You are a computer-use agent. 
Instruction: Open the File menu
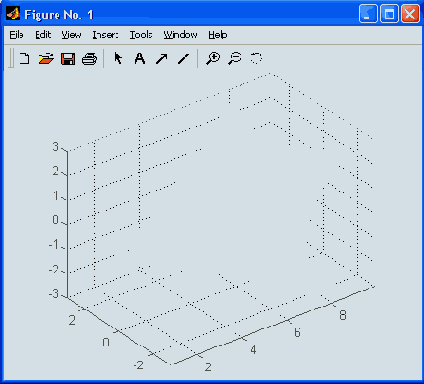pyautogui.click(x=16, y=35)
